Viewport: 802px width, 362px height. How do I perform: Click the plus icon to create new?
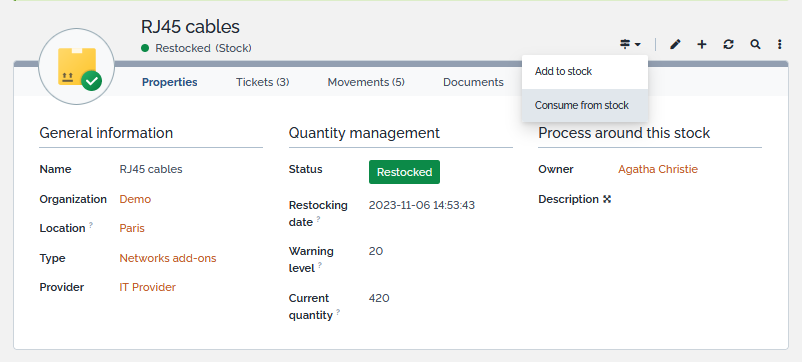(x=702, y=45)
